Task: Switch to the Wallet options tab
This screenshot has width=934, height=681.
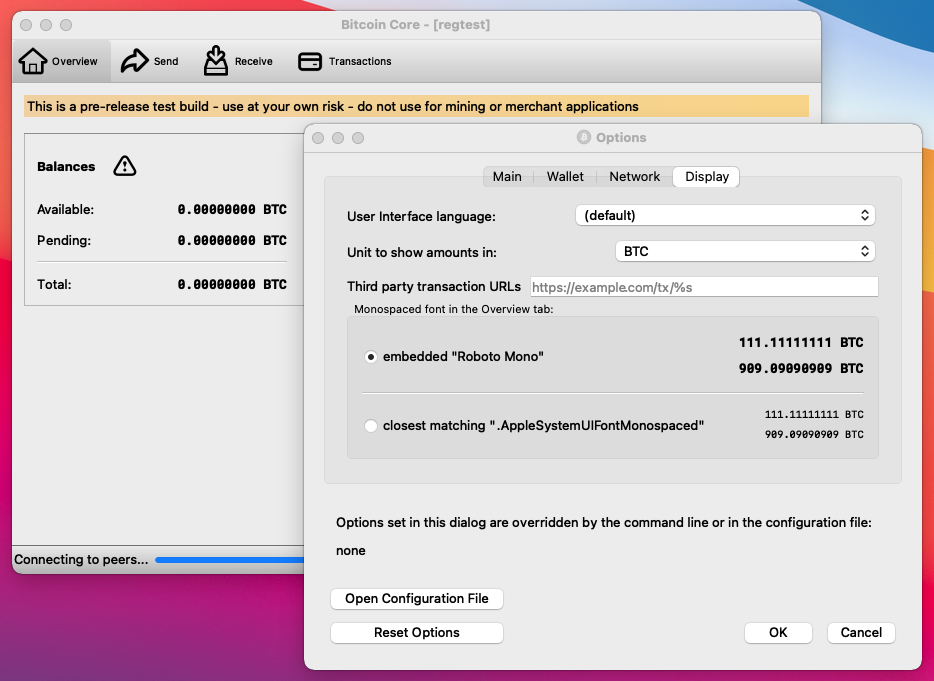Action: coord(565,176)
